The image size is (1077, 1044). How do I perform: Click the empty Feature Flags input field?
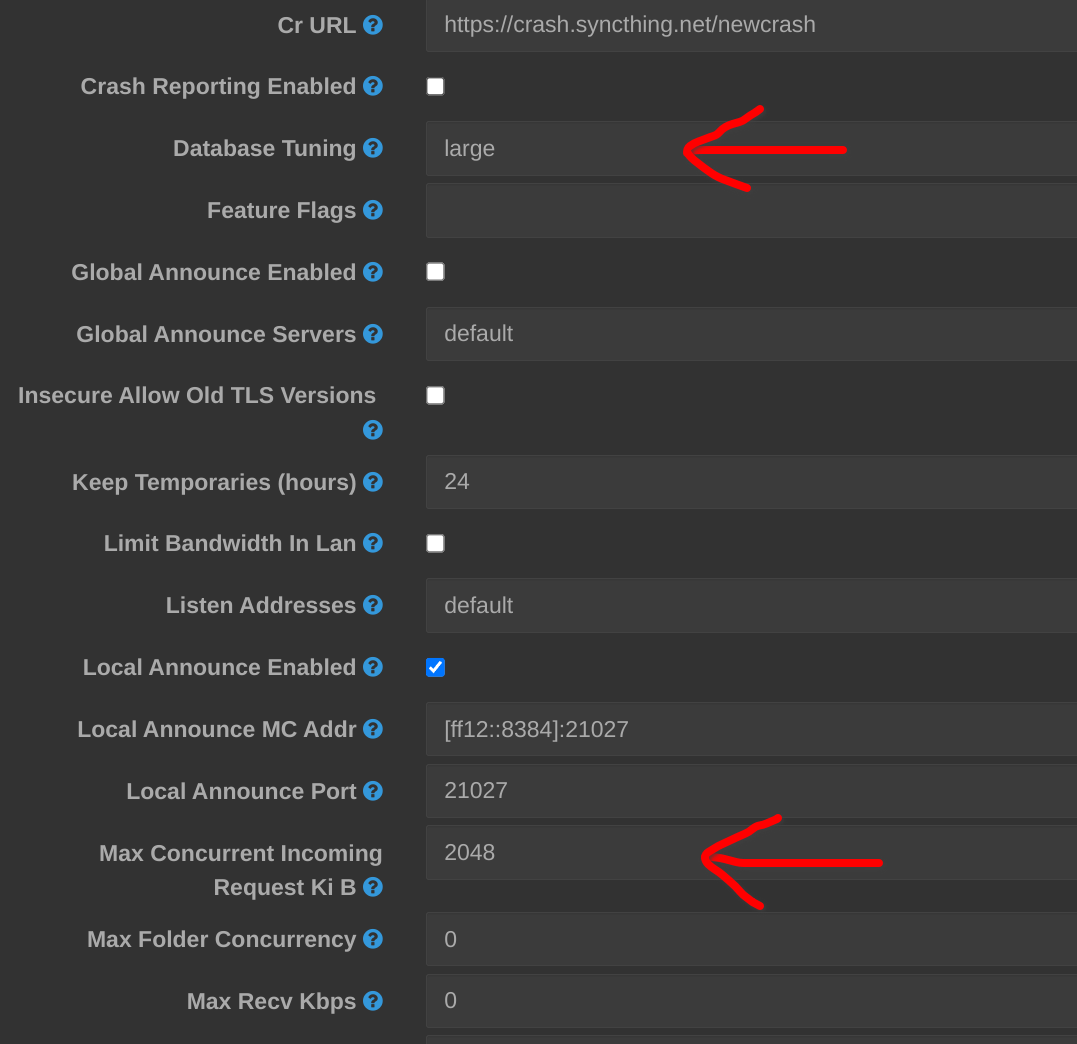tap(750, 210)
